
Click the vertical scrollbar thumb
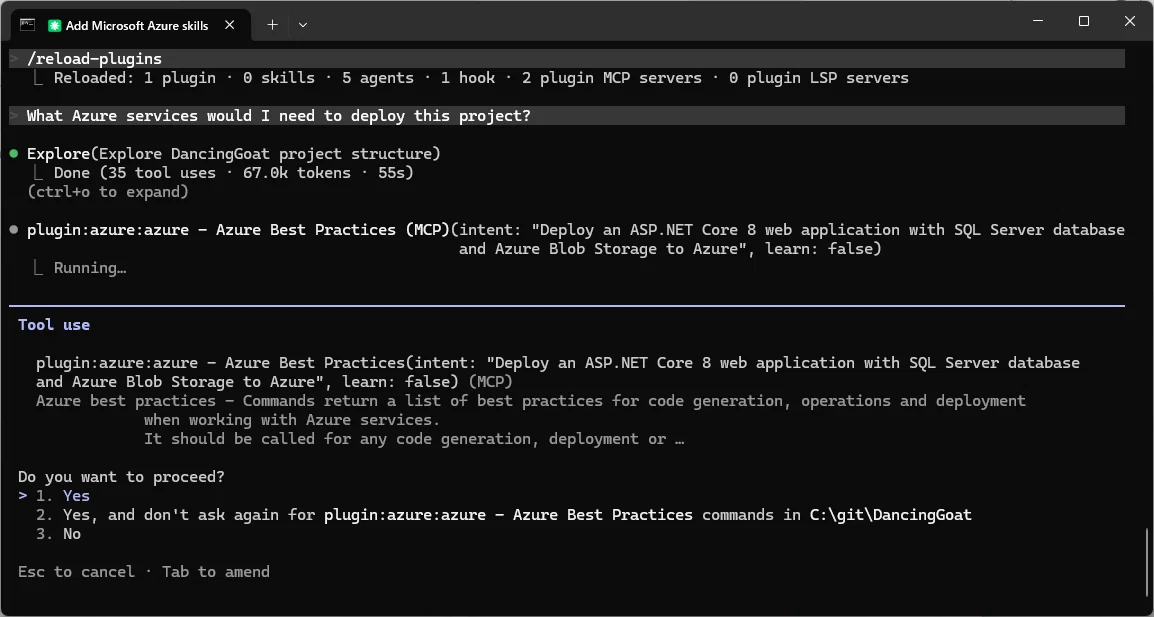1147,564
